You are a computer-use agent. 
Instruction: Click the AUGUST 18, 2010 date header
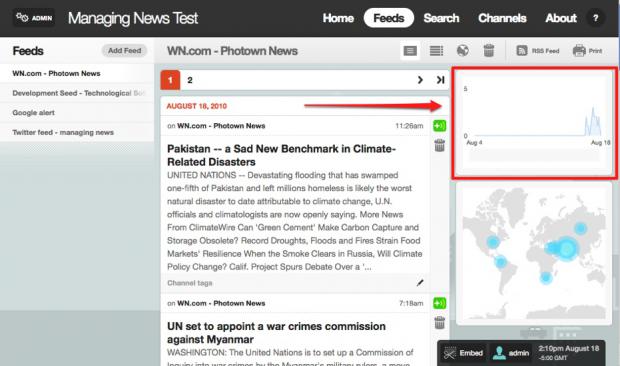pyautogui.click(x=197, y=106)
